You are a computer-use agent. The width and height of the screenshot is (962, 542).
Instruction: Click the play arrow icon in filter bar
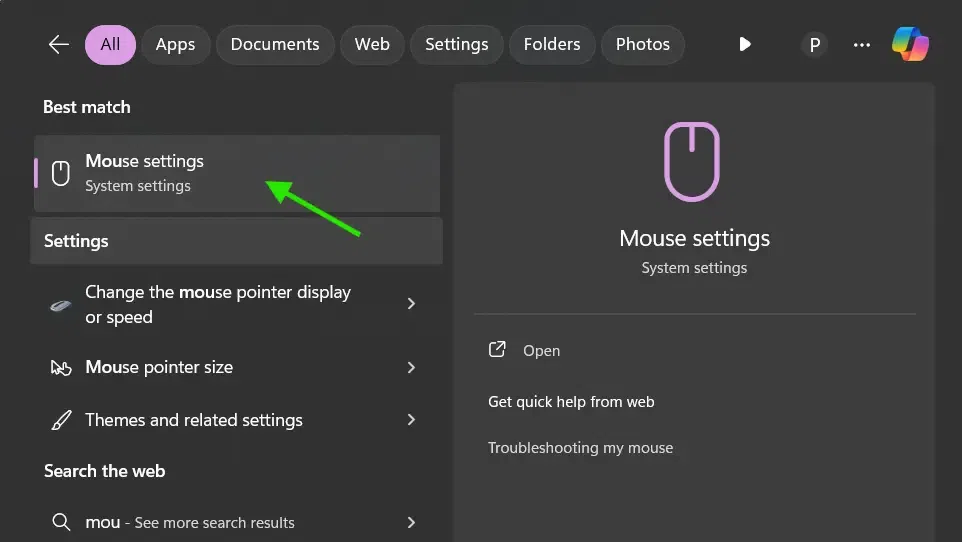745,44
